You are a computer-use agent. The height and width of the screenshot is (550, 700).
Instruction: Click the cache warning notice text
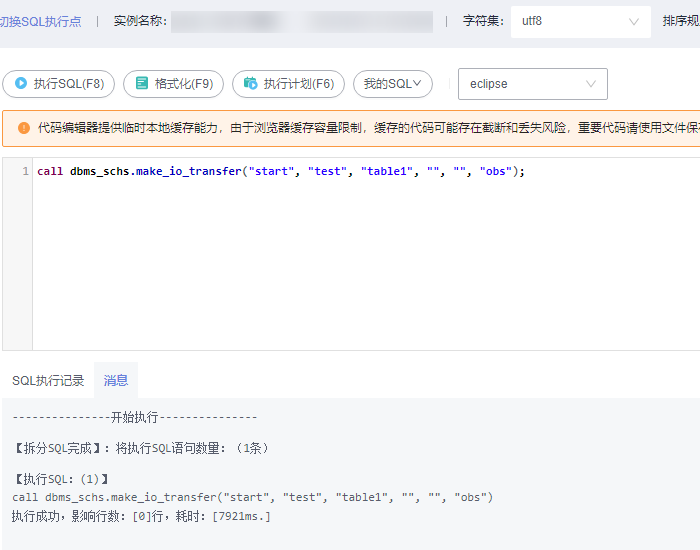pos(369,128)
